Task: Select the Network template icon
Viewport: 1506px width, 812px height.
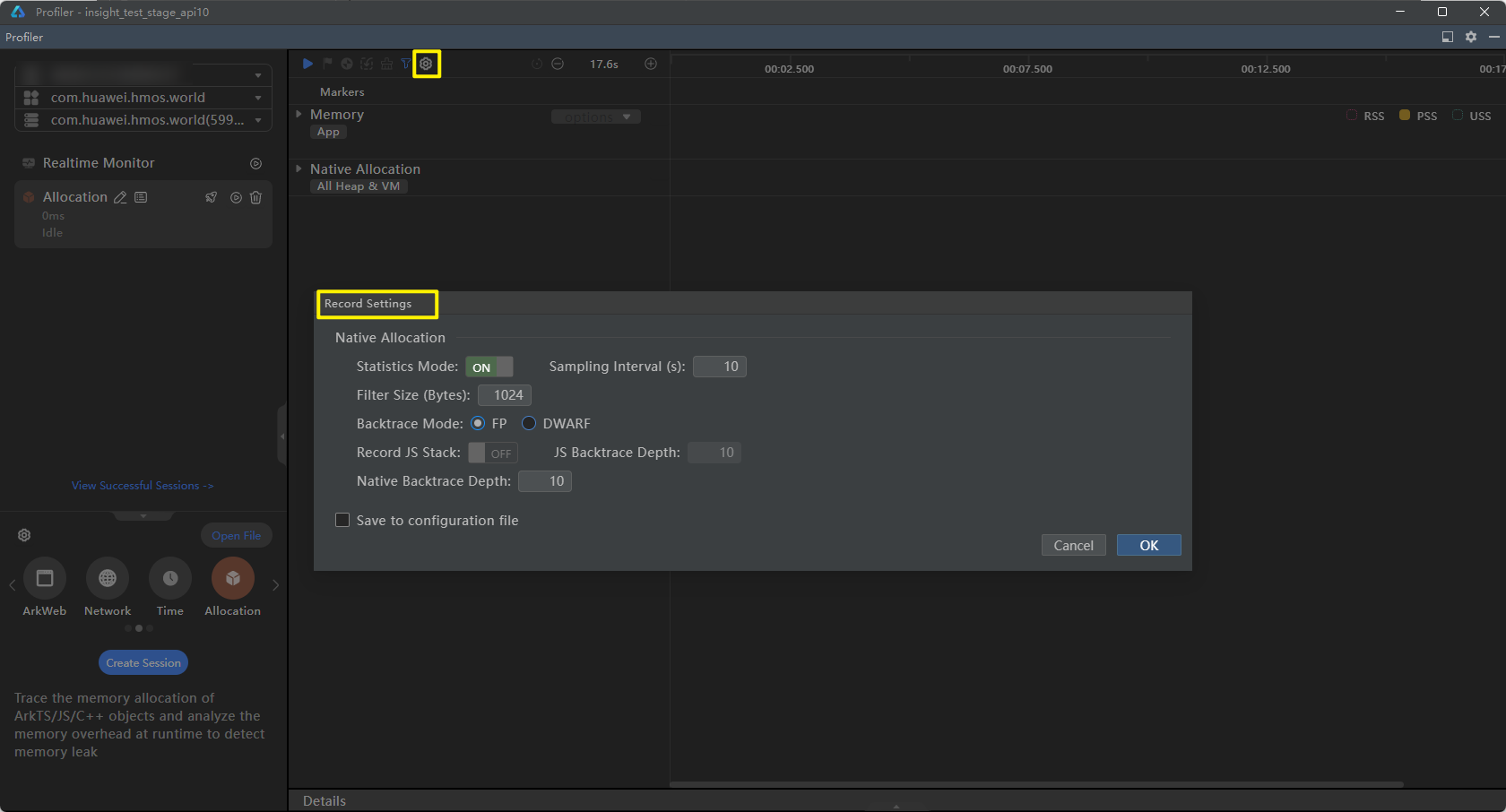Action: tap(108, 579)
